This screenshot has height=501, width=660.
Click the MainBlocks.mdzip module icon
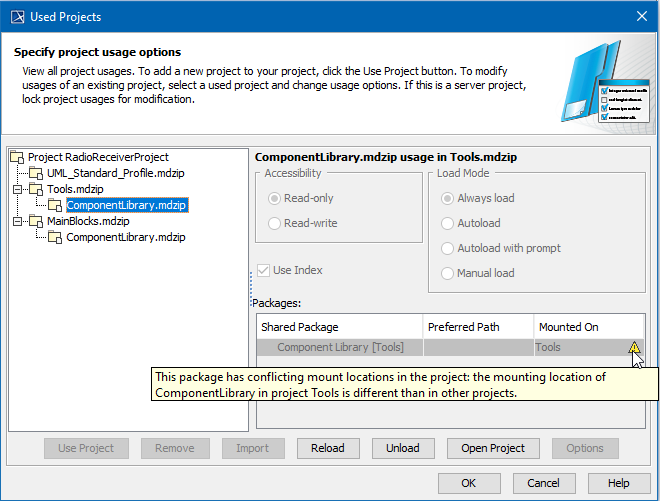click(37, 221)
